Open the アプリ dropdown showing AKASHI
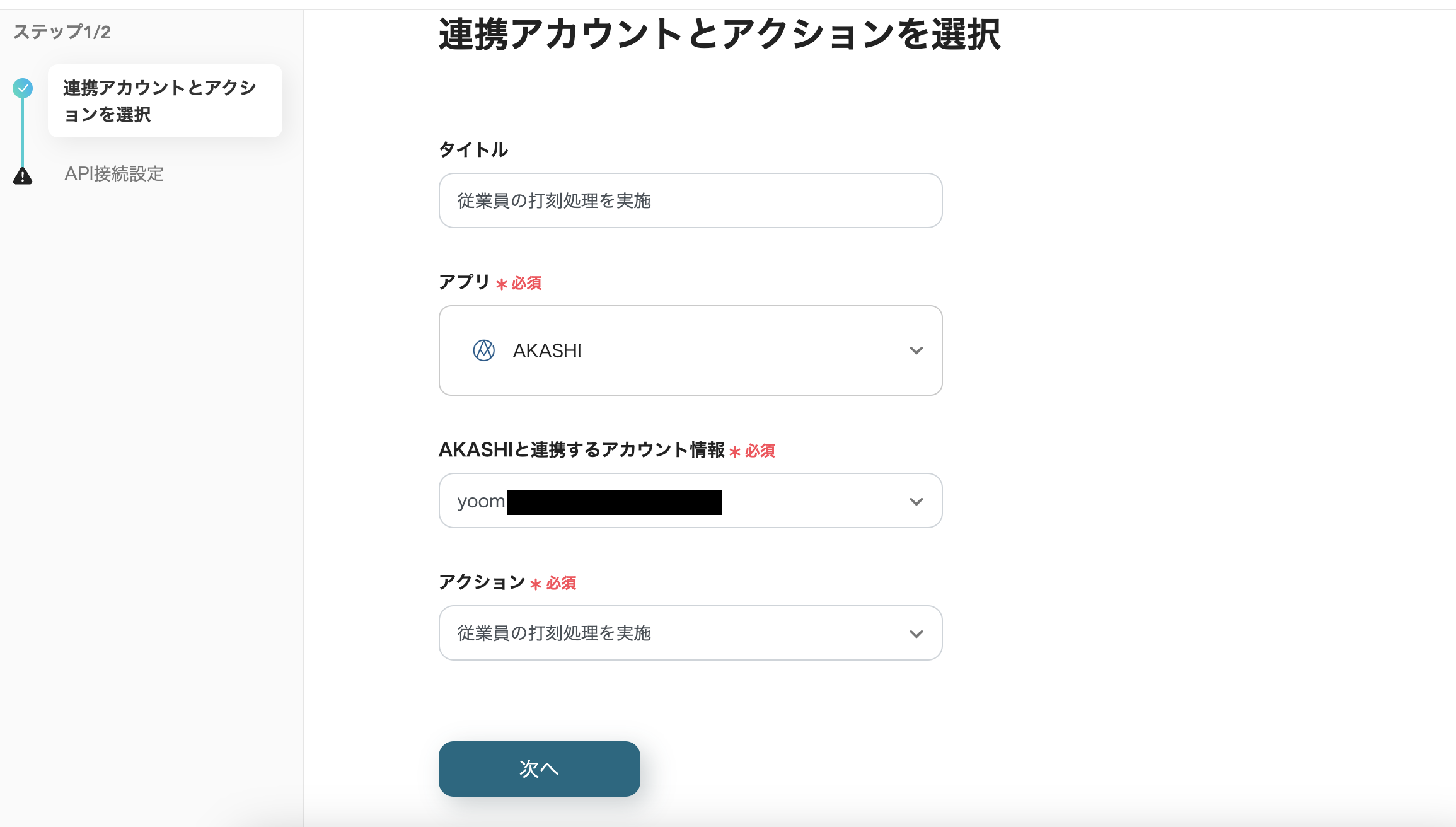1456x827 pixels. tap(690, 350)
